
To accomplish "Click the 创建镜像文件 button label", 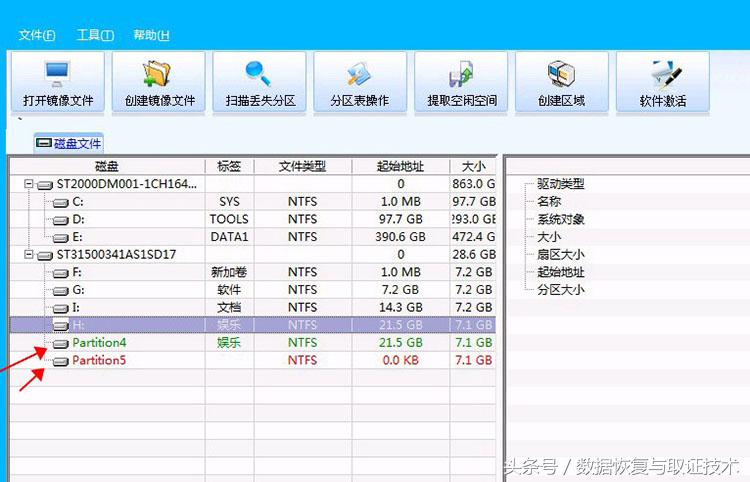I will [160, 100].
